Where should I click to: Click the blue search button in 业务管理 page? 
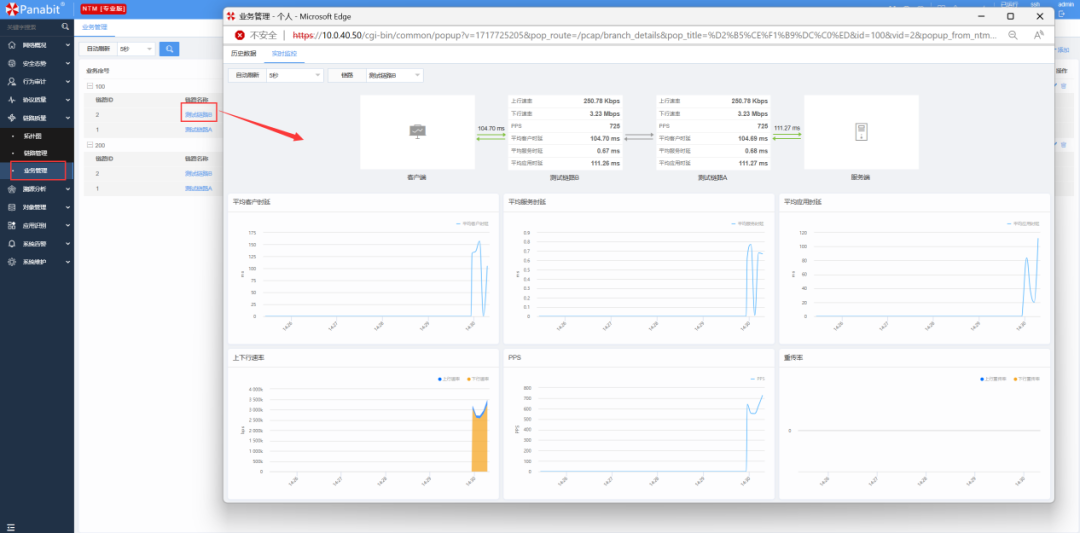[x=169, y=49]
